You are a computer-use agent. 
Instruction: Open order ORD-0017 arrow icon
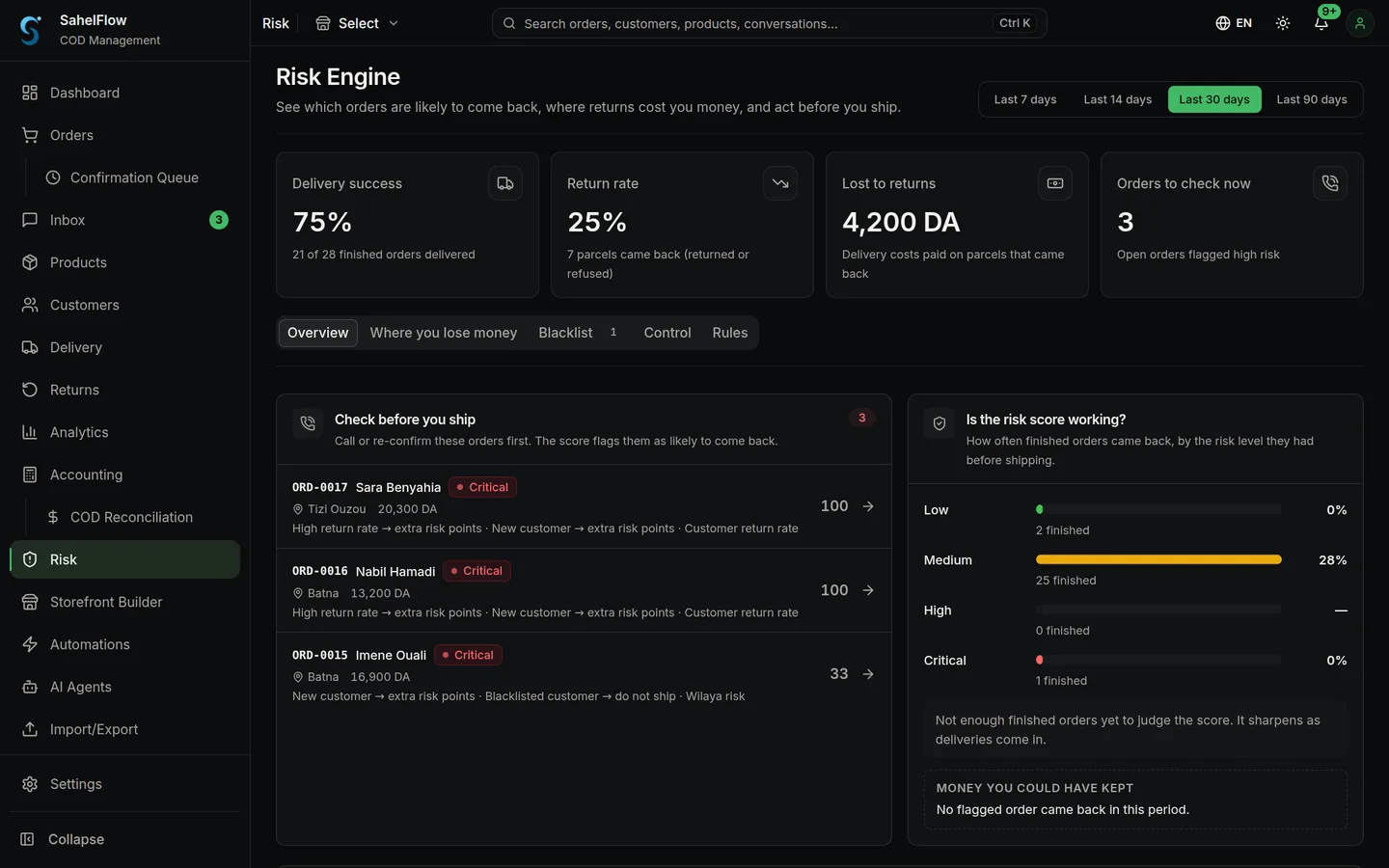868,506
